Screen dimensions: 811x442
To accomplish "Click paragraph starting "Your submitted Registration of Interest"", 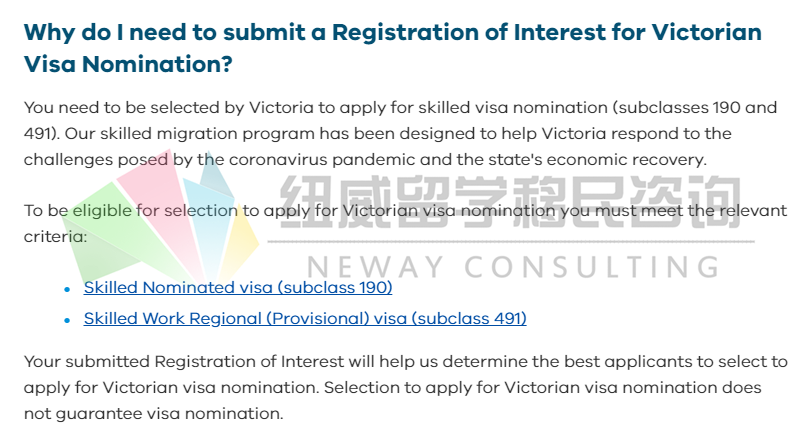I will [x=406, y=388].
